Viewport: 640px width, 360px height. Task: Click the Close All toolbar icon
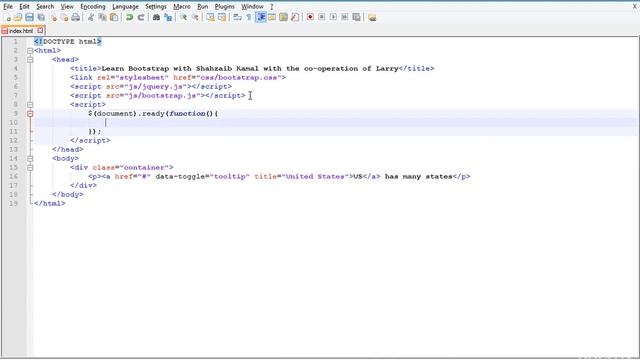64,17
